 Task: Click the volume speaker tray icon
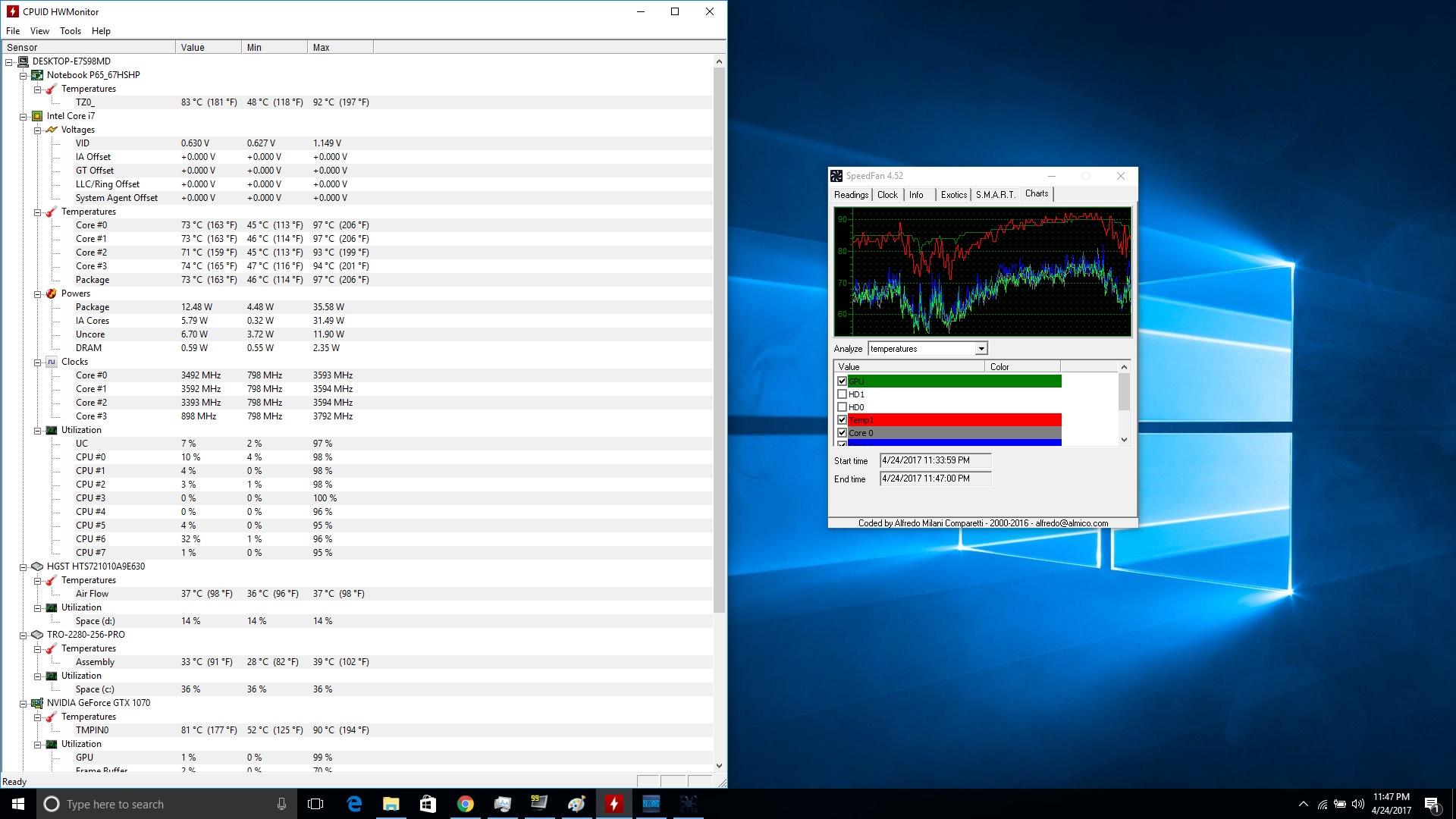(x=1357, y=804)
